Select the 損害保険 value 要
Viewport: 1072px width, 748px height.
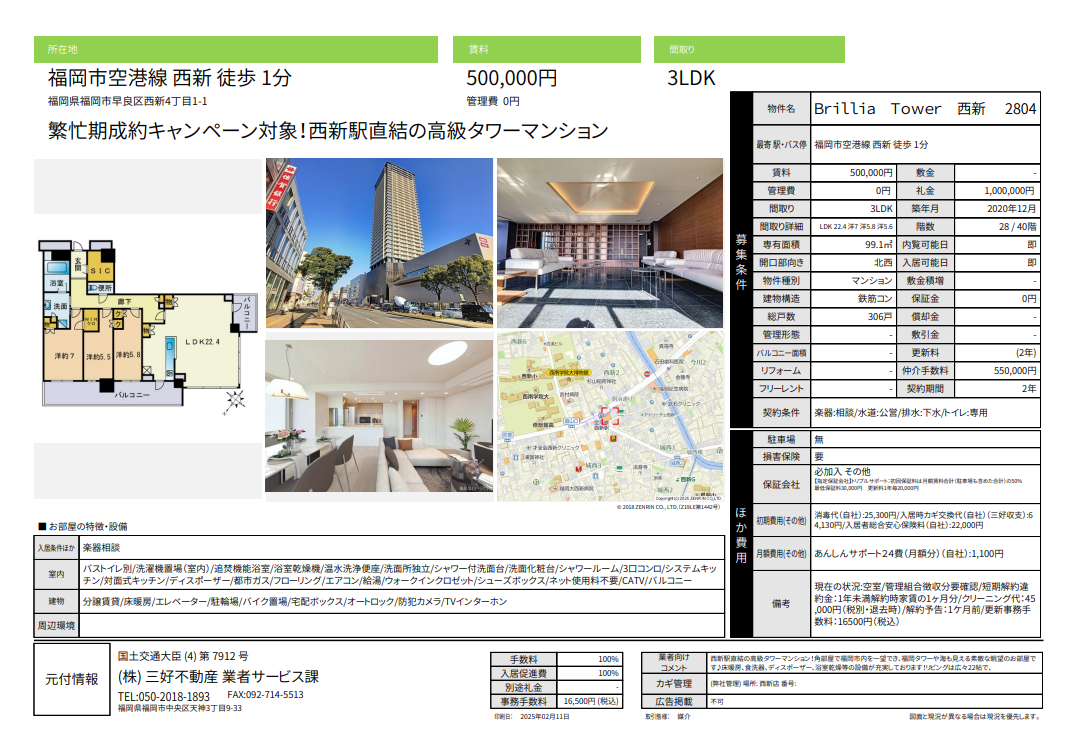(x=819, y=456)
